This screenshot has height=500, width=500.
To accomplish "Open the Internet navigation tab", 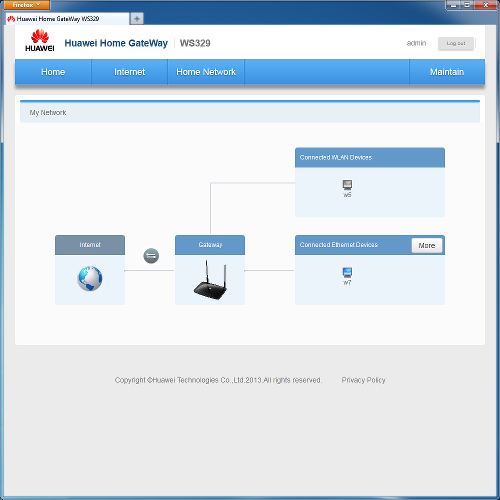I will tap(130, 72).
